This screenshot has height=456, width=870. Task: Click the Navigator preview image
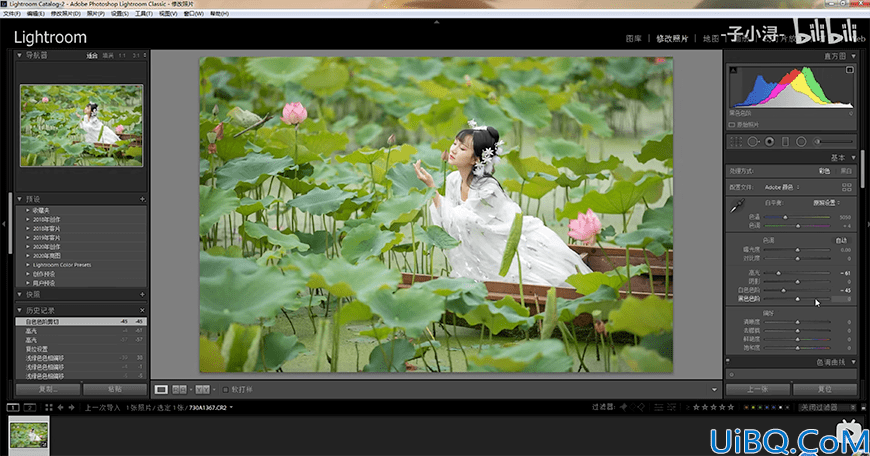tap(82, 125)
